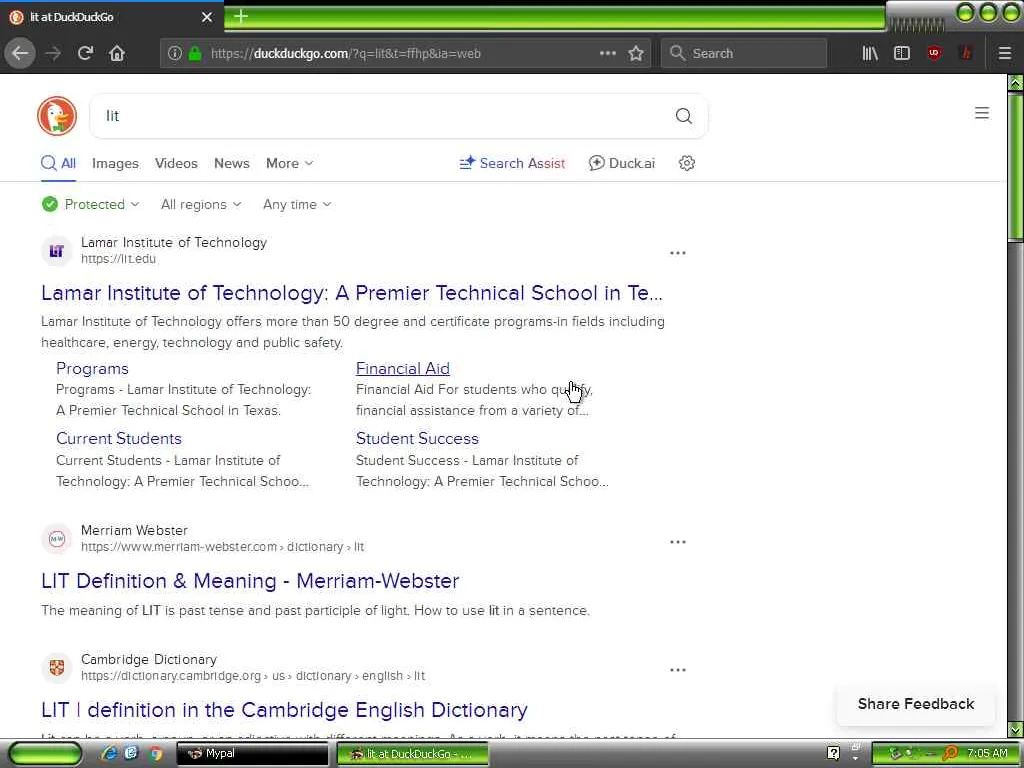
Task: Switch to the News tab
Action: coord(232,163)
